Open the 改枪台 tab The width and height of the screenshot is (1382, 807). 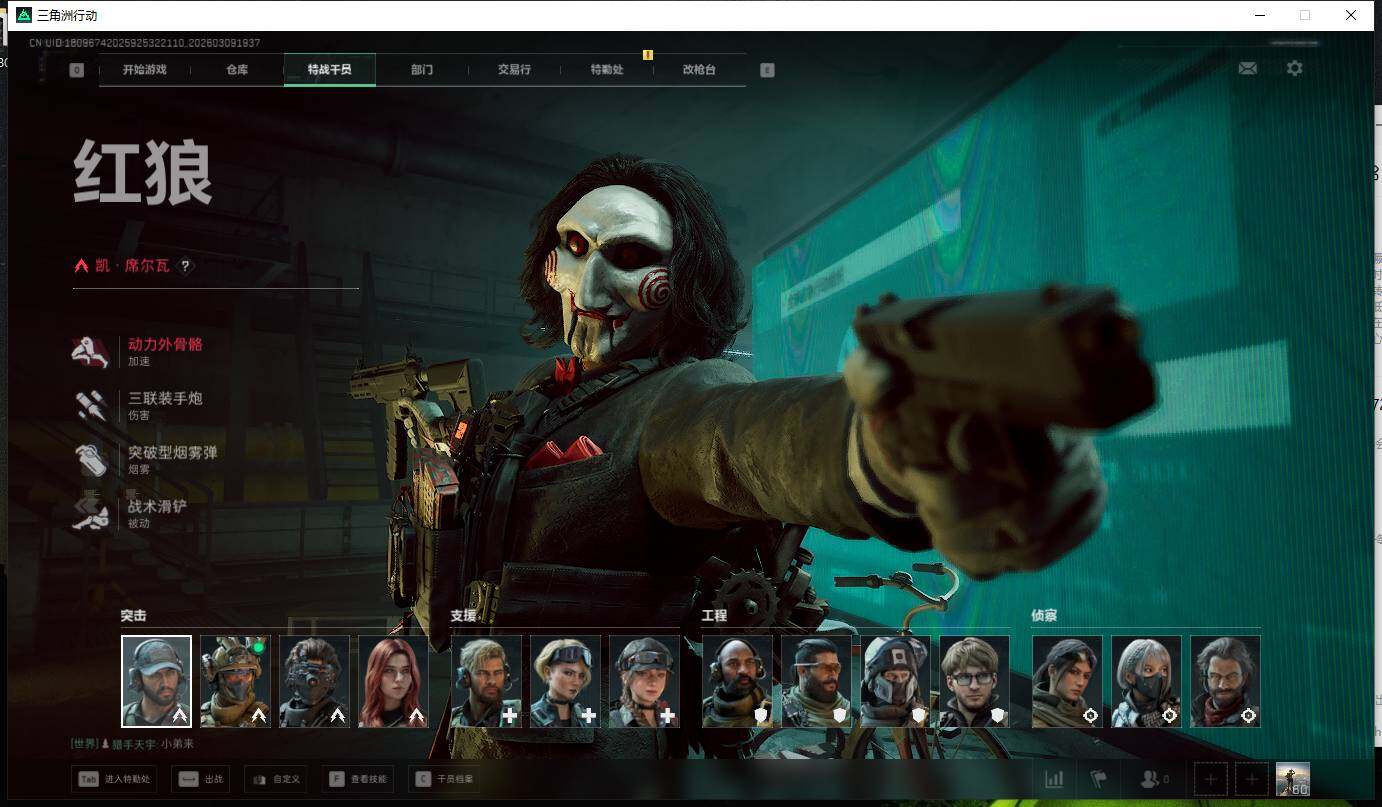pyautogui.click(x=699, y=70)
